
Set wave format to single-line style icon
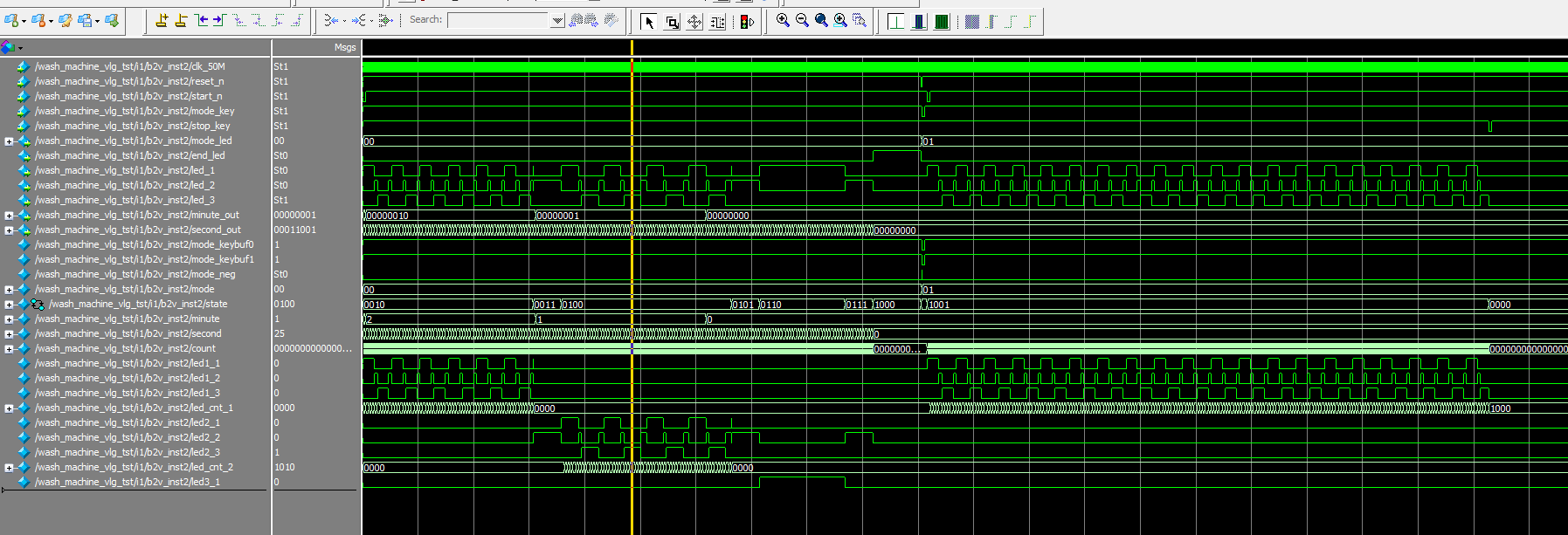[896, 21]
